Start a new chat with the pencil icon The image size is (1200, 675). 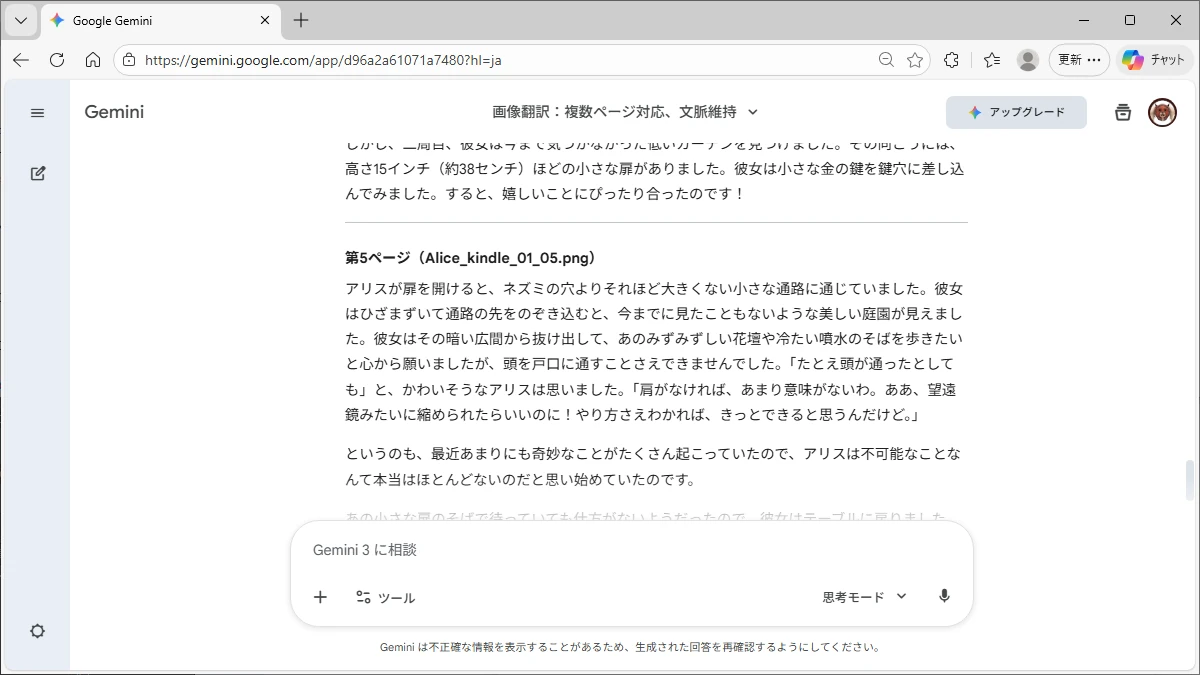[x=37, y=173]
